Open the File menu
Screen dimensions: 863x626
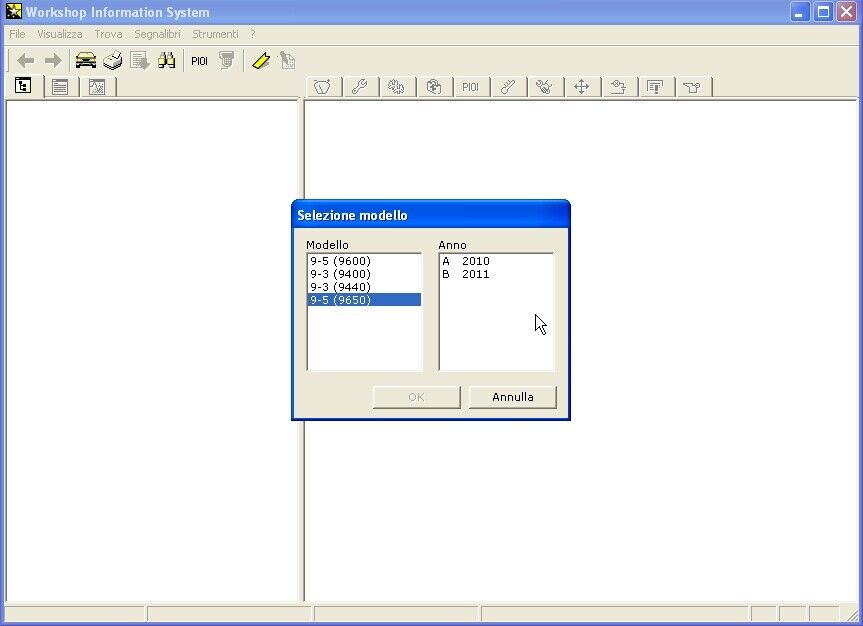(17, 34)
